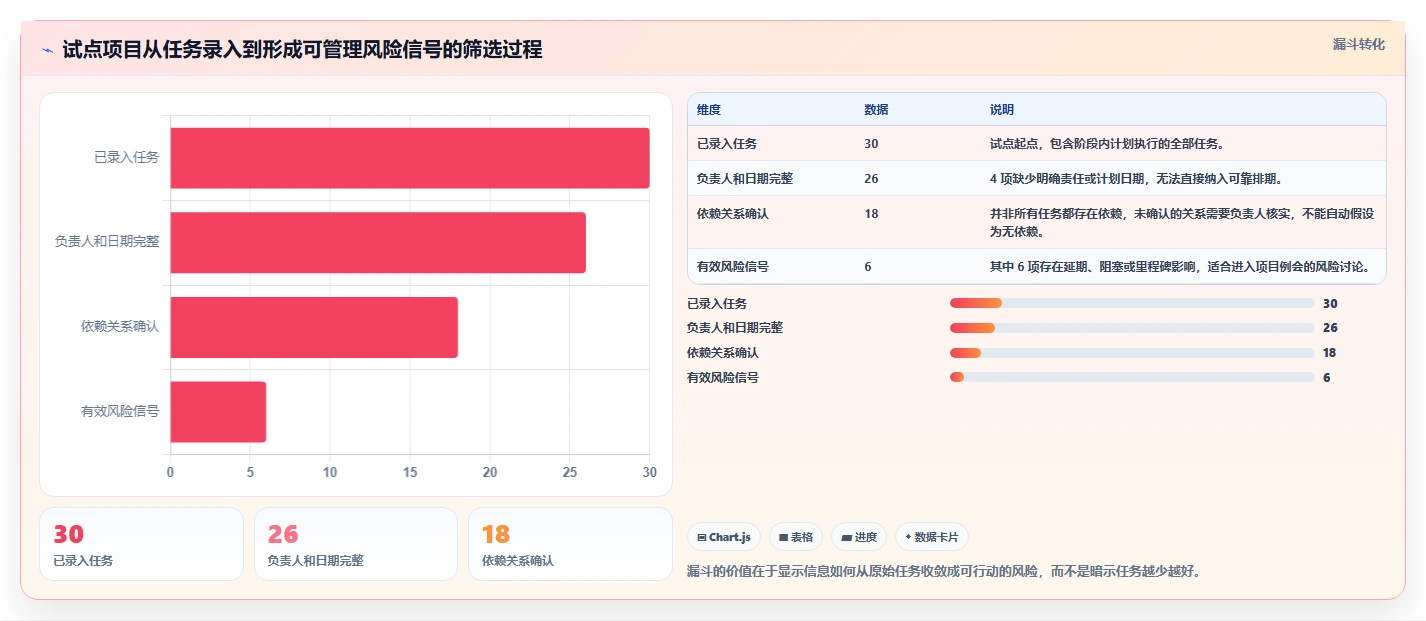This screenshot has width=1426, height=621.
Task: Click the chart bar for 依赖关系确认
Action: coord(313,327)
